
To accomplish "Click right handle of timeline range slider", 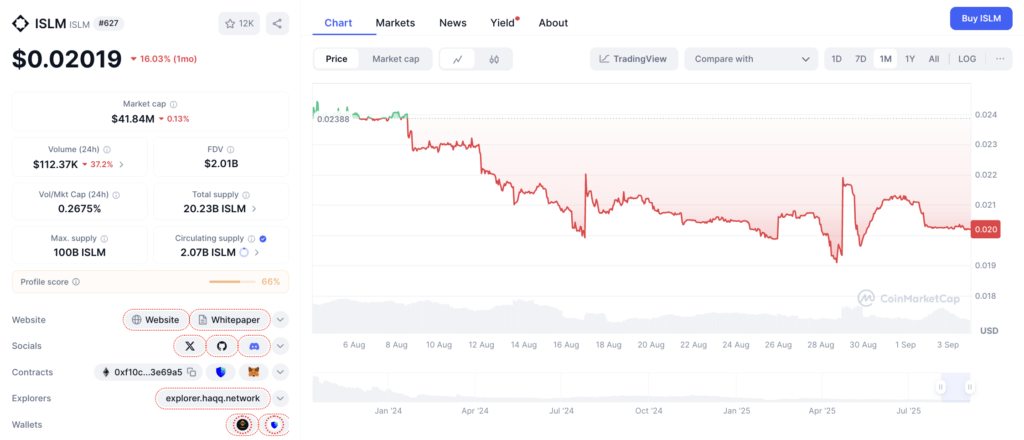I will point(970,387).
